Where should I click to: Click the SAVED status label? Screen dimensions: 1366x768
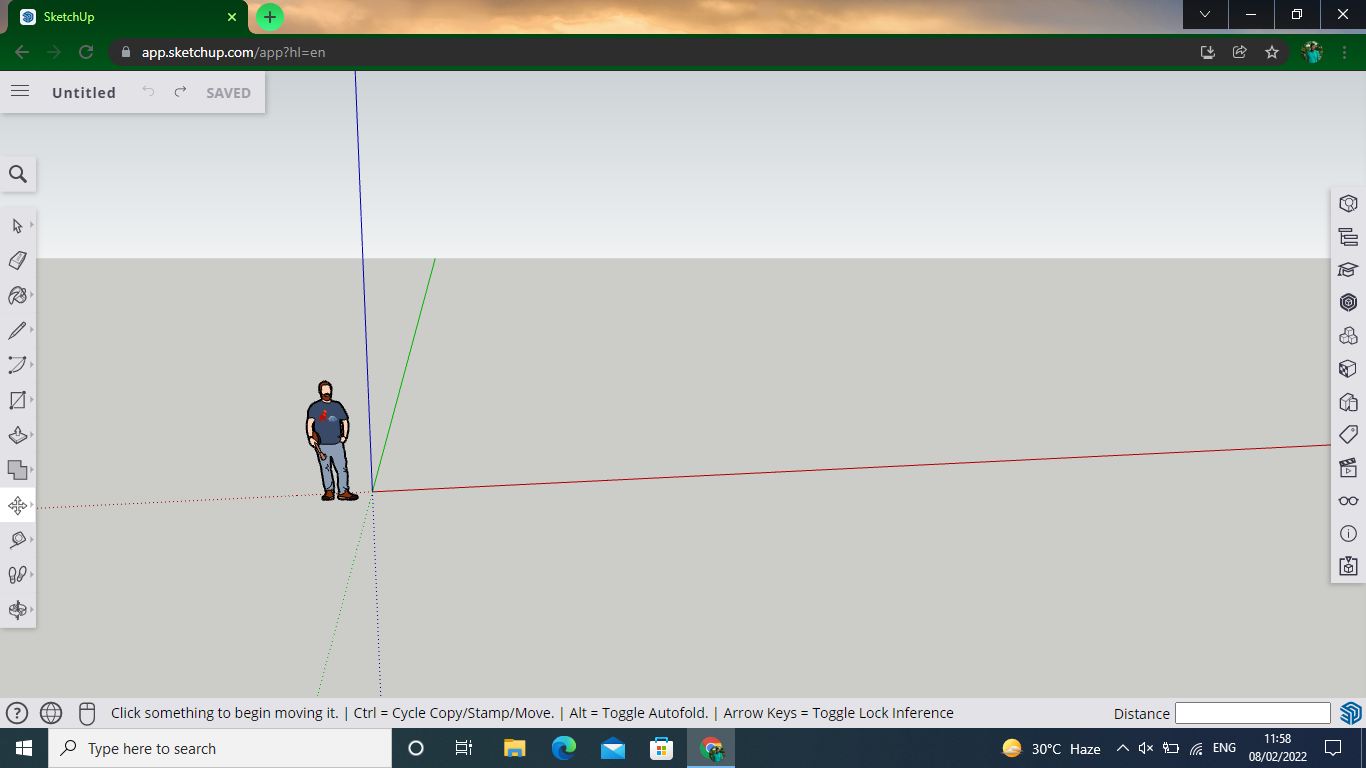[x=228, y=92]
